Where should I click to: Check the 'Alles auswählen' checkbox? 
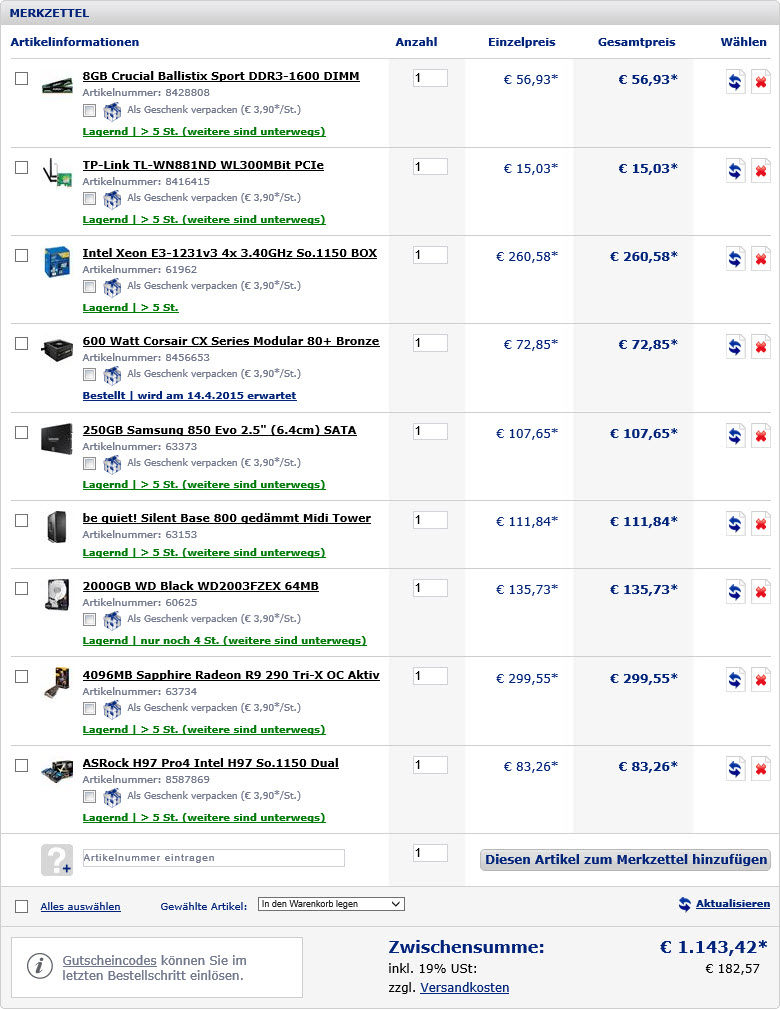[x=22, y=906]
